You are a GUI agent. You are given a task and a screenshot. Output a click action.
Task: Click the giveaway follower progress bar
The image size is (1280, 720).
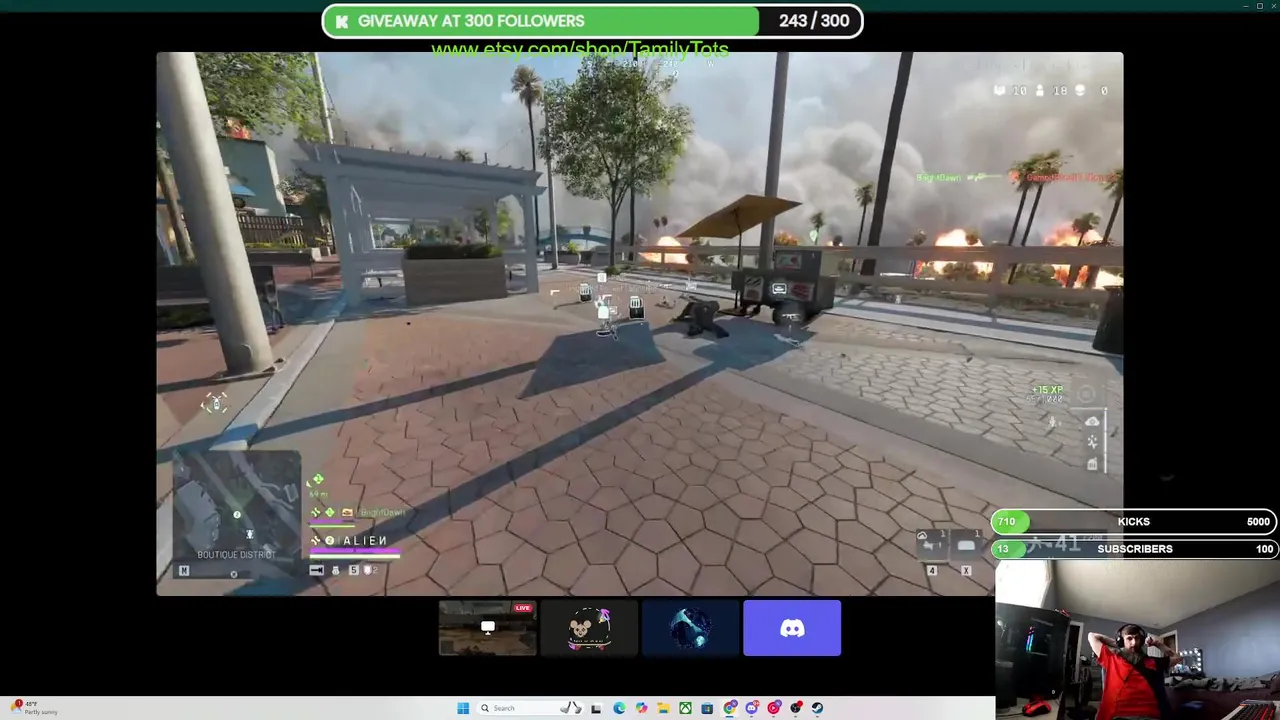(x=592, y=21)
